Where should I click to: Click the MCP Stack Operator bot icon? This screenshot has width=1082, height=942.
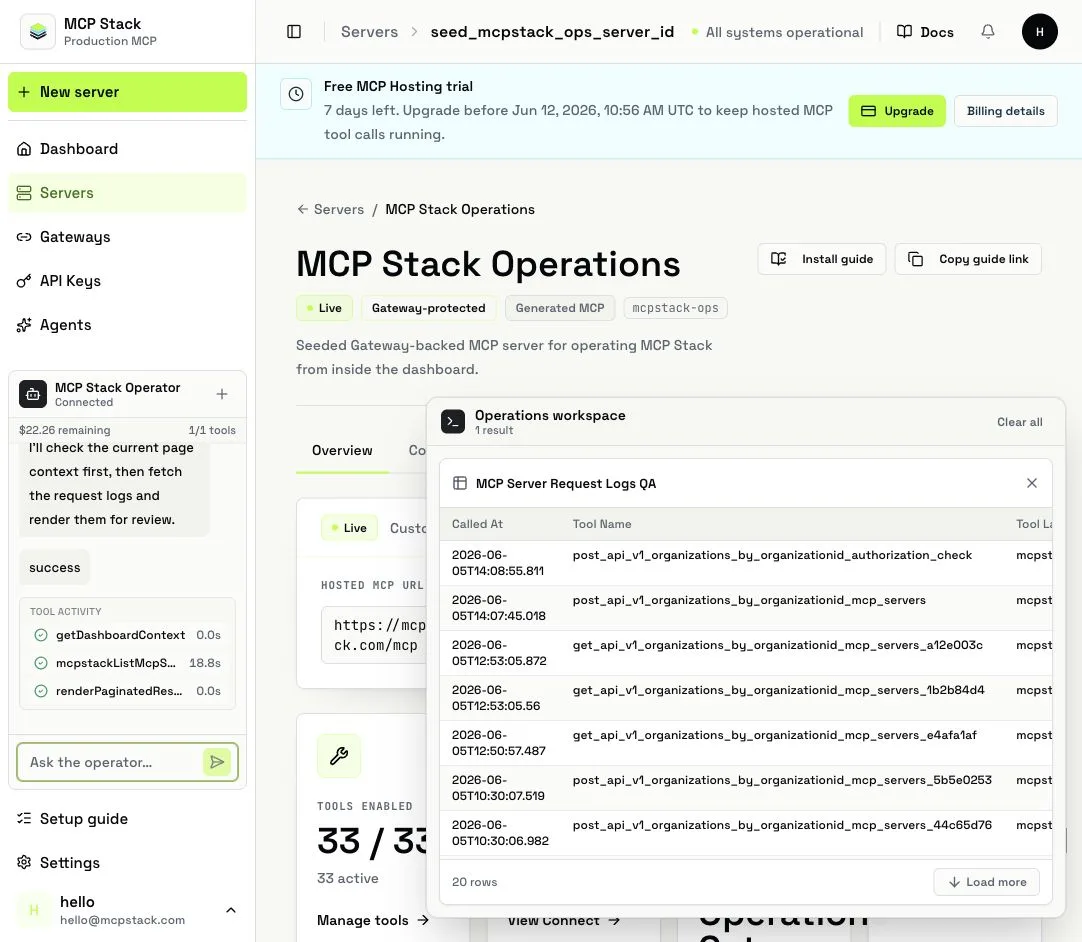(x=33, y=394)
